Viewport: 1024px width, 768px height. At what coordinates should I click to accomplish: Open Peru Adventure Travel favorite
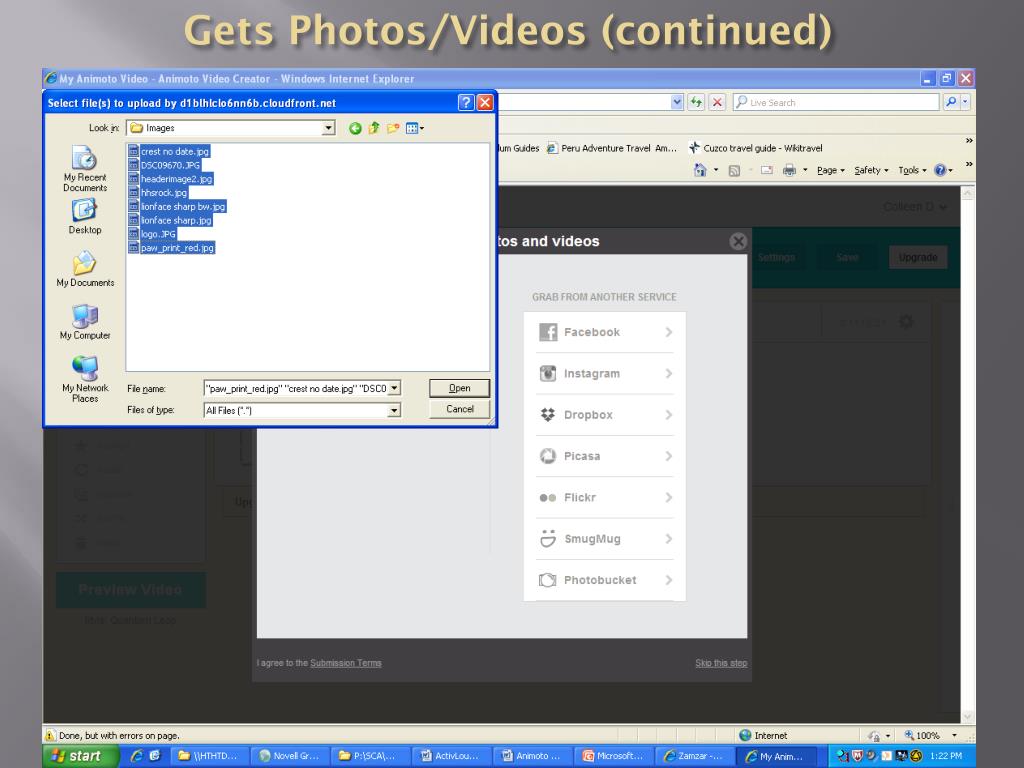tap(612, 148)
